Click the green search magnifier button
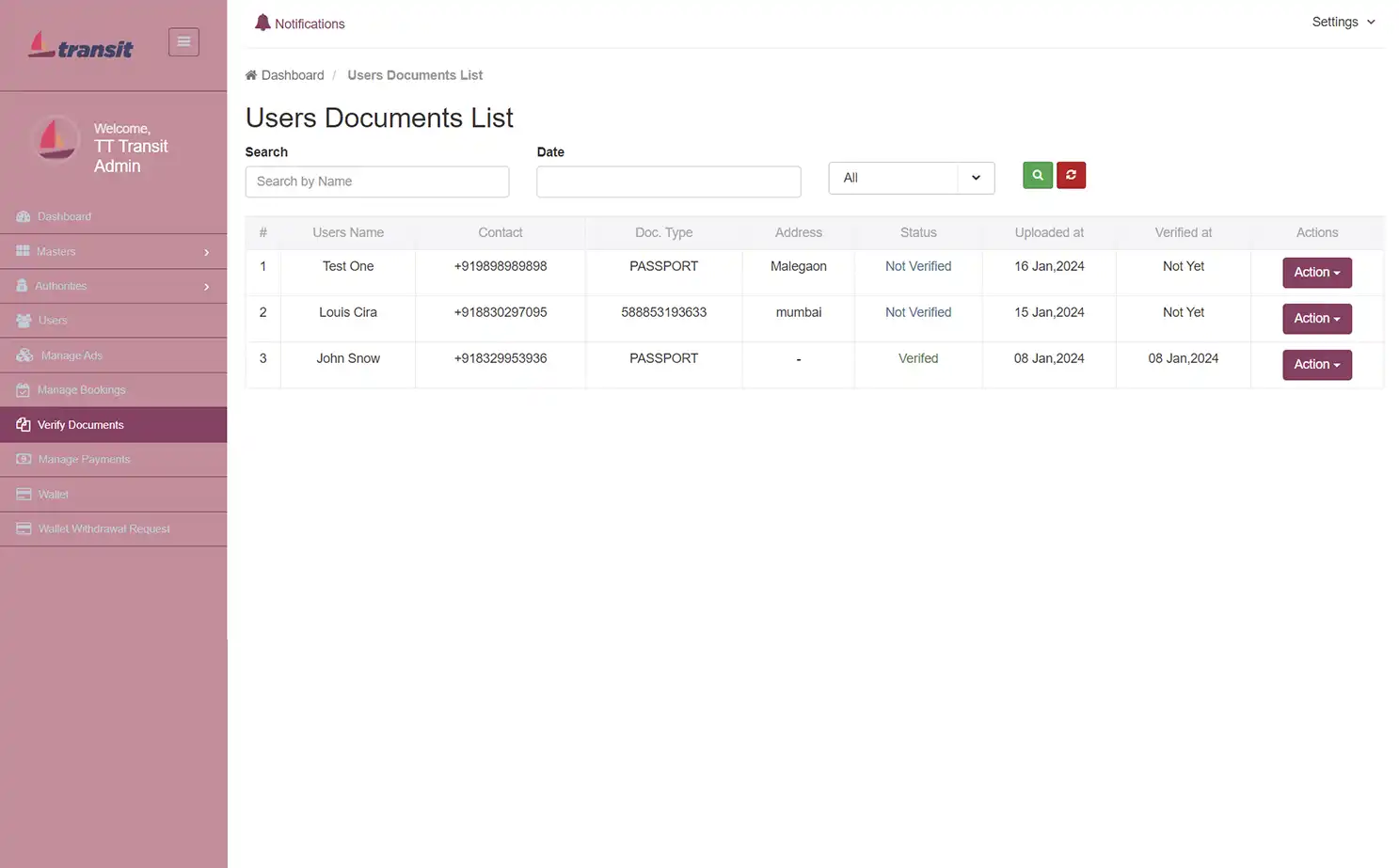 pyautogui.click(x=1037, y=175)
